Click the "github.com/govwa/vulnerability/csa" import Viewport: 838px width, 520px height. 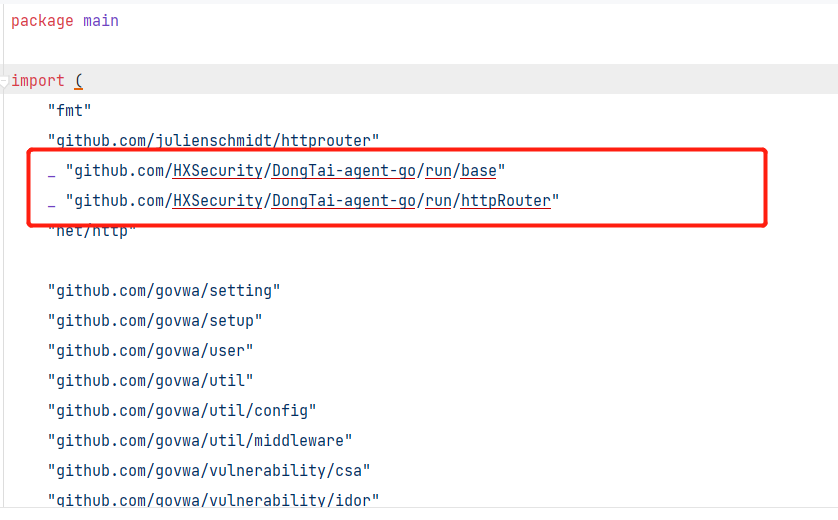[209, 470]
